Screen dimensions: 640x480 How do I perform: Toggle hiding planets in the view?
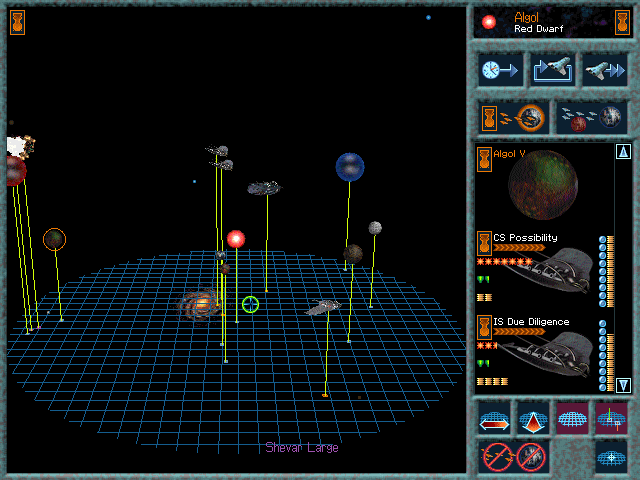[531, 456]
